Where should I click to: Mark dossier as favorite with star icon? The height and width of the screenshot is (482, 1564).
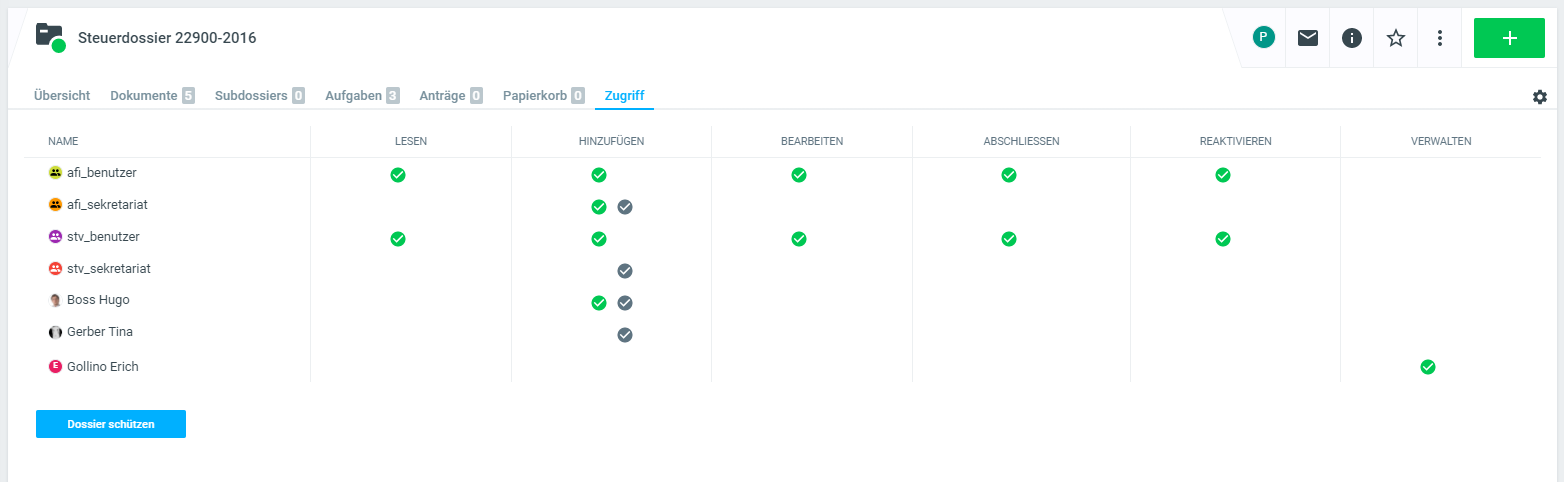point(1395,38)
